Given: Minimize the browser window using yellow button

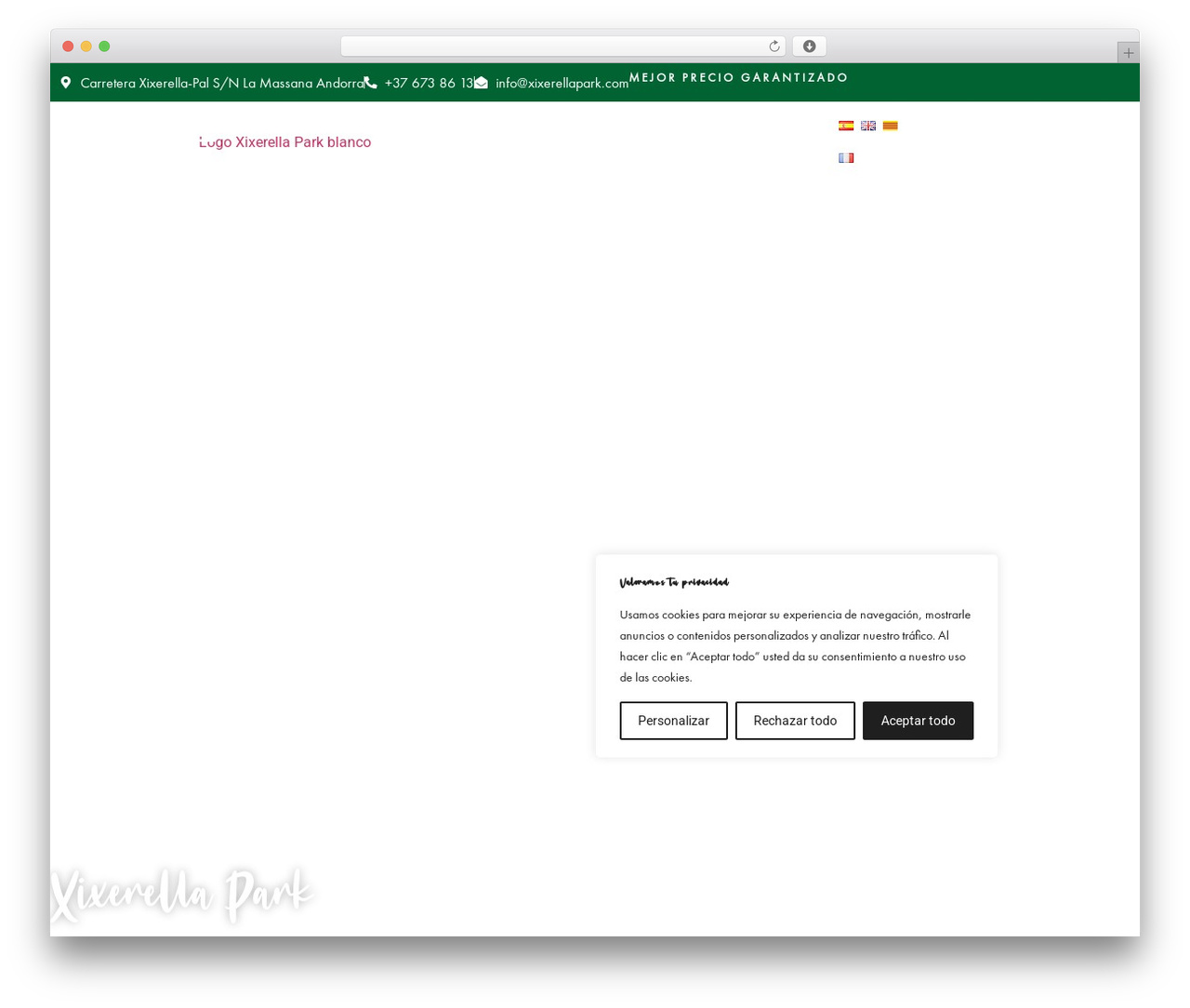Looking at the screenshot, I should point(86,46).
